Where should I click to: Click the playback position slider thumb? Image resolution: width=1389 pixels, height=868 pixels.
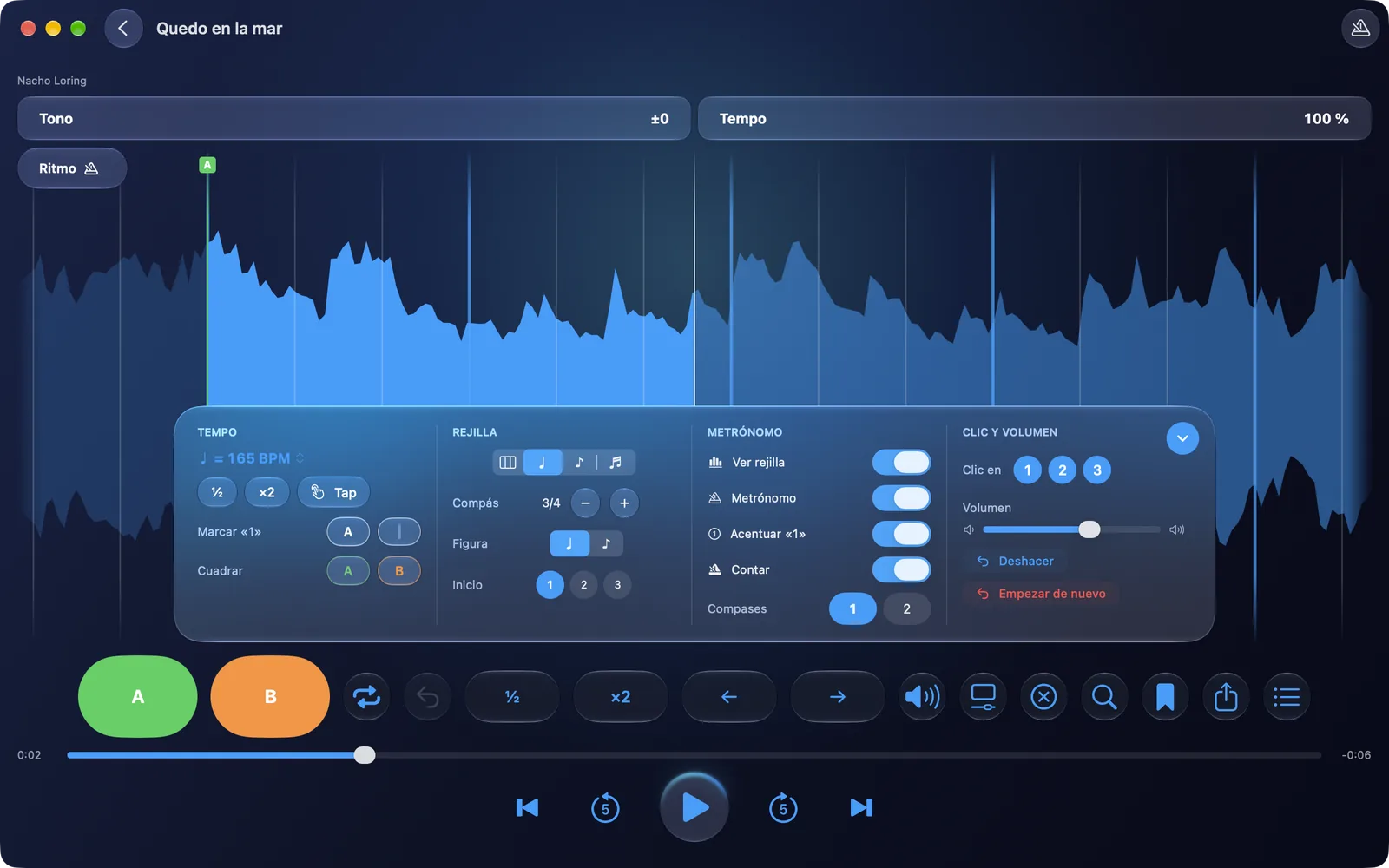pos(365,755)
